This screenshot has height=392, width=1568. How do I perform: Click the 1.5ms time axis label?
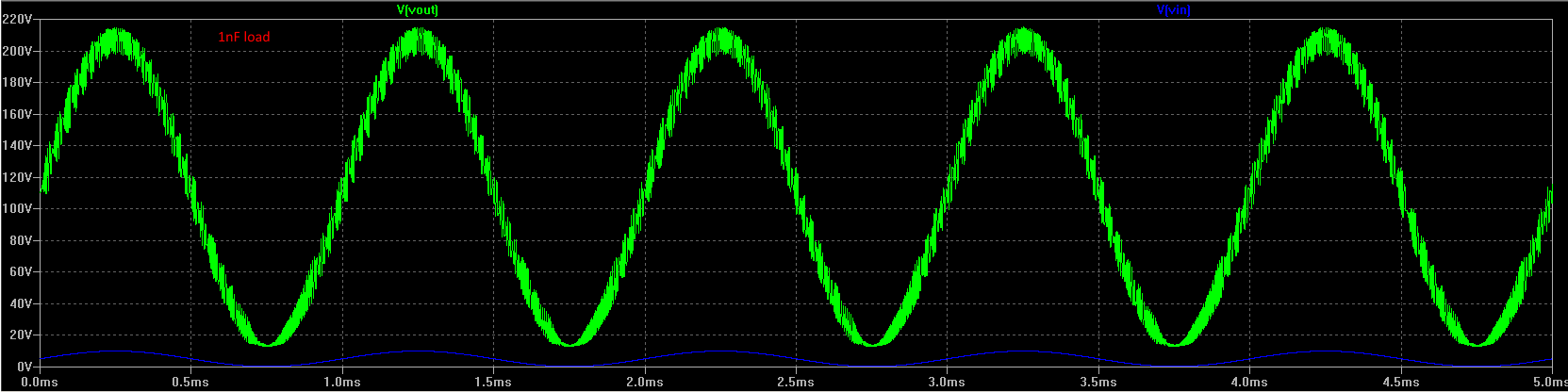493,382
